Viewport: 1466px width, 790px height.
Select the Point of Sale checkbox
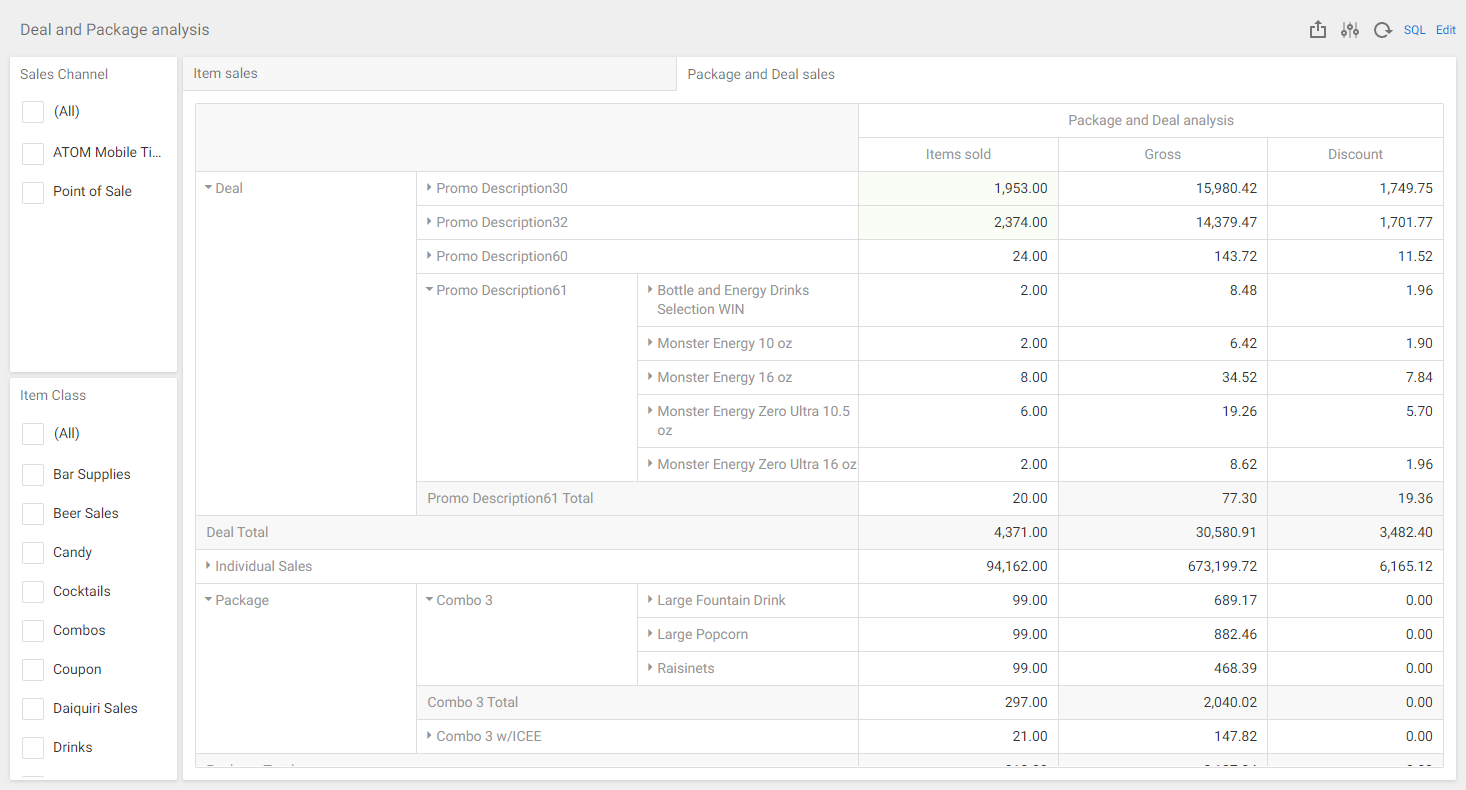click(x=32, y=191)
